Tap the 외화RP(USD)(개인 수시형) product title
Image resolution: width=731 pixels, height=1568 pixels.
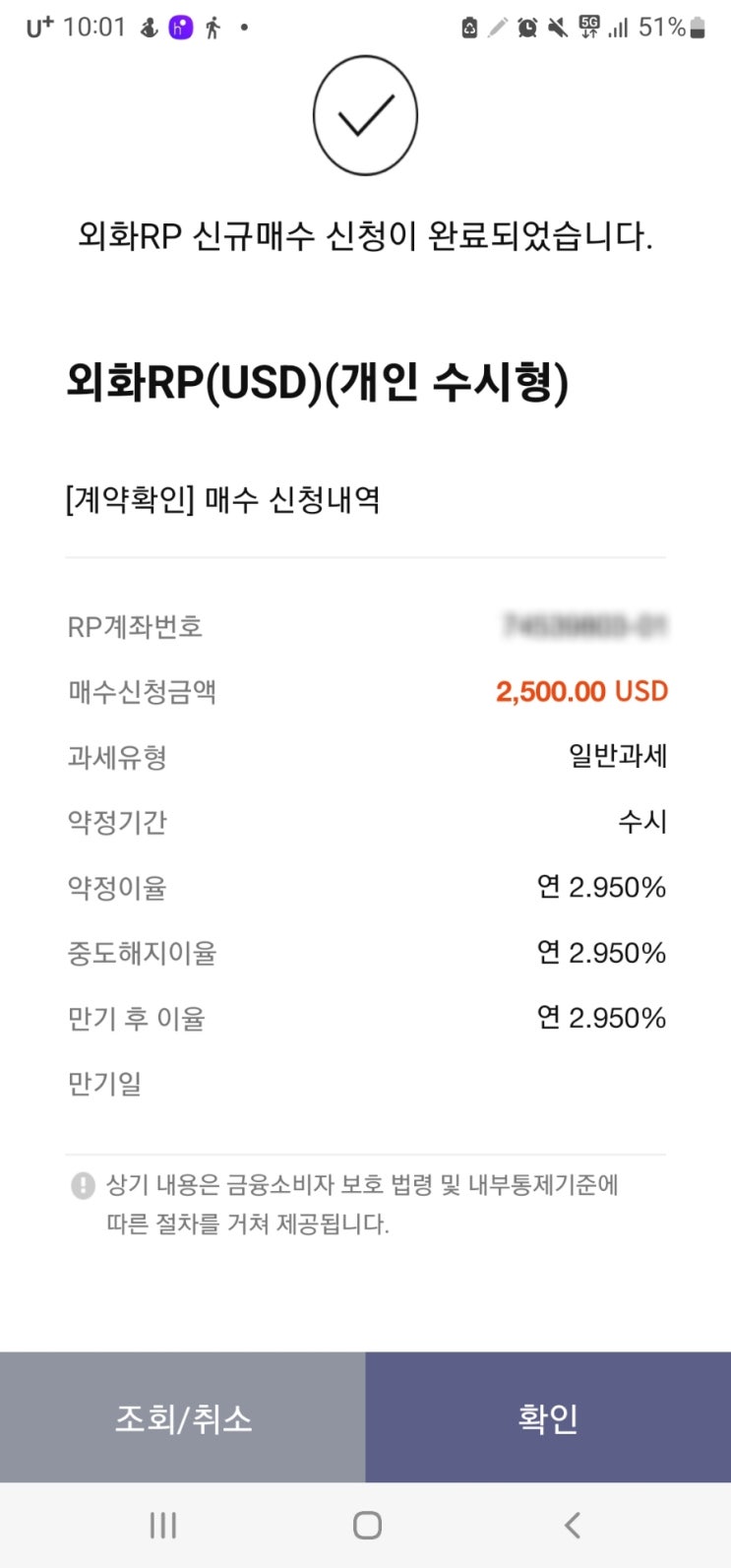pos(318,382)
